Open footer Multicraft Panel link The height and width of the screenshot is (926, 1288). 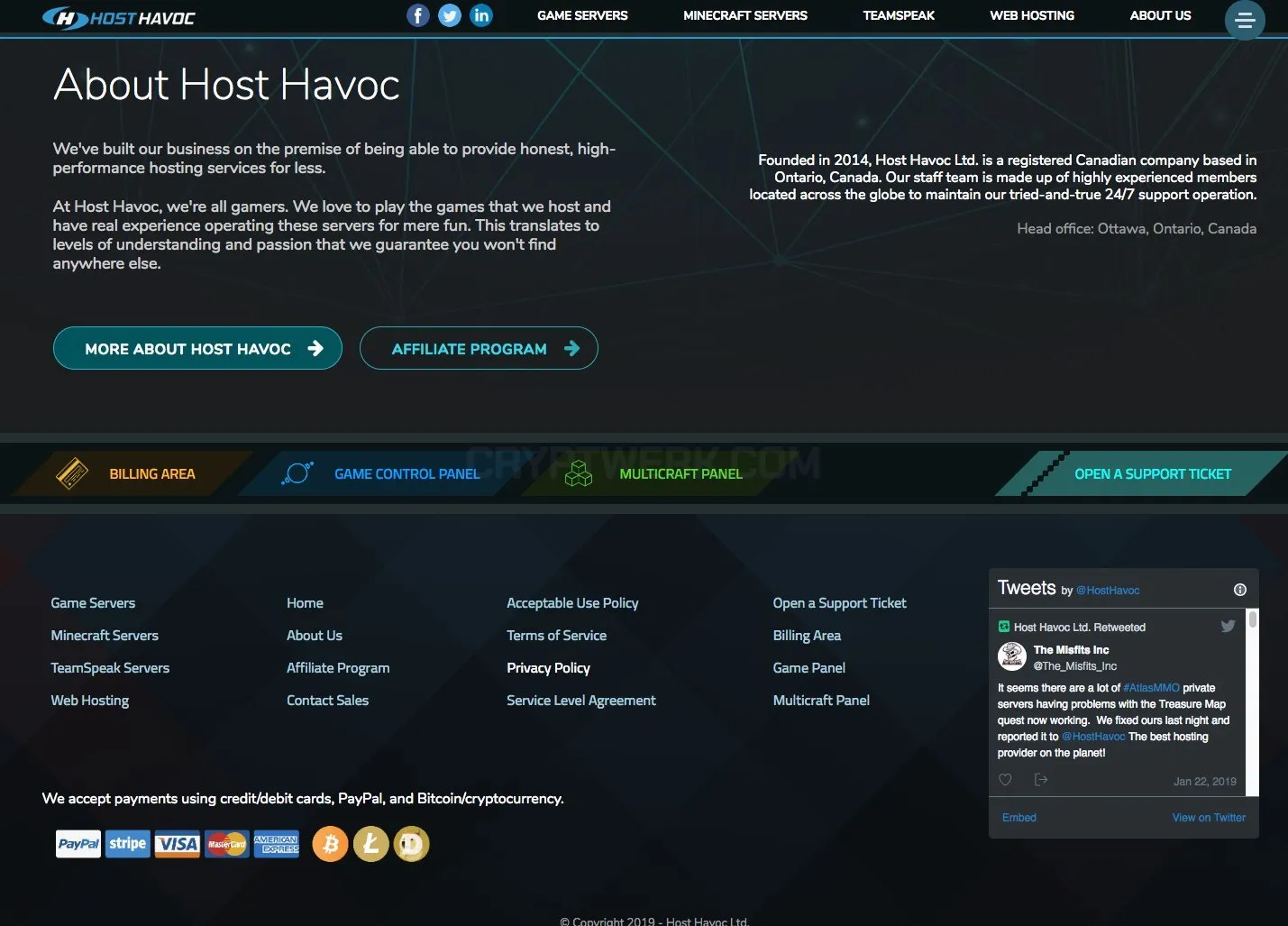821,701
